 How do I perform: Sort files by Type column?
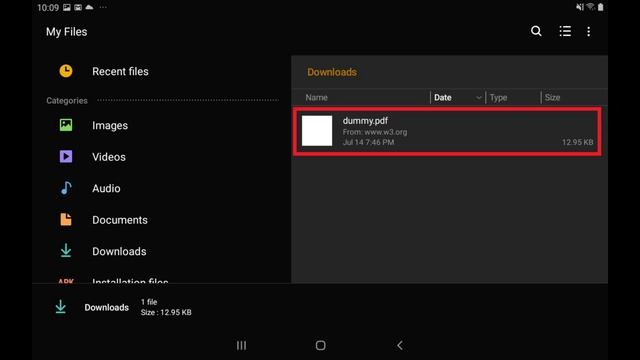point(498,98)
